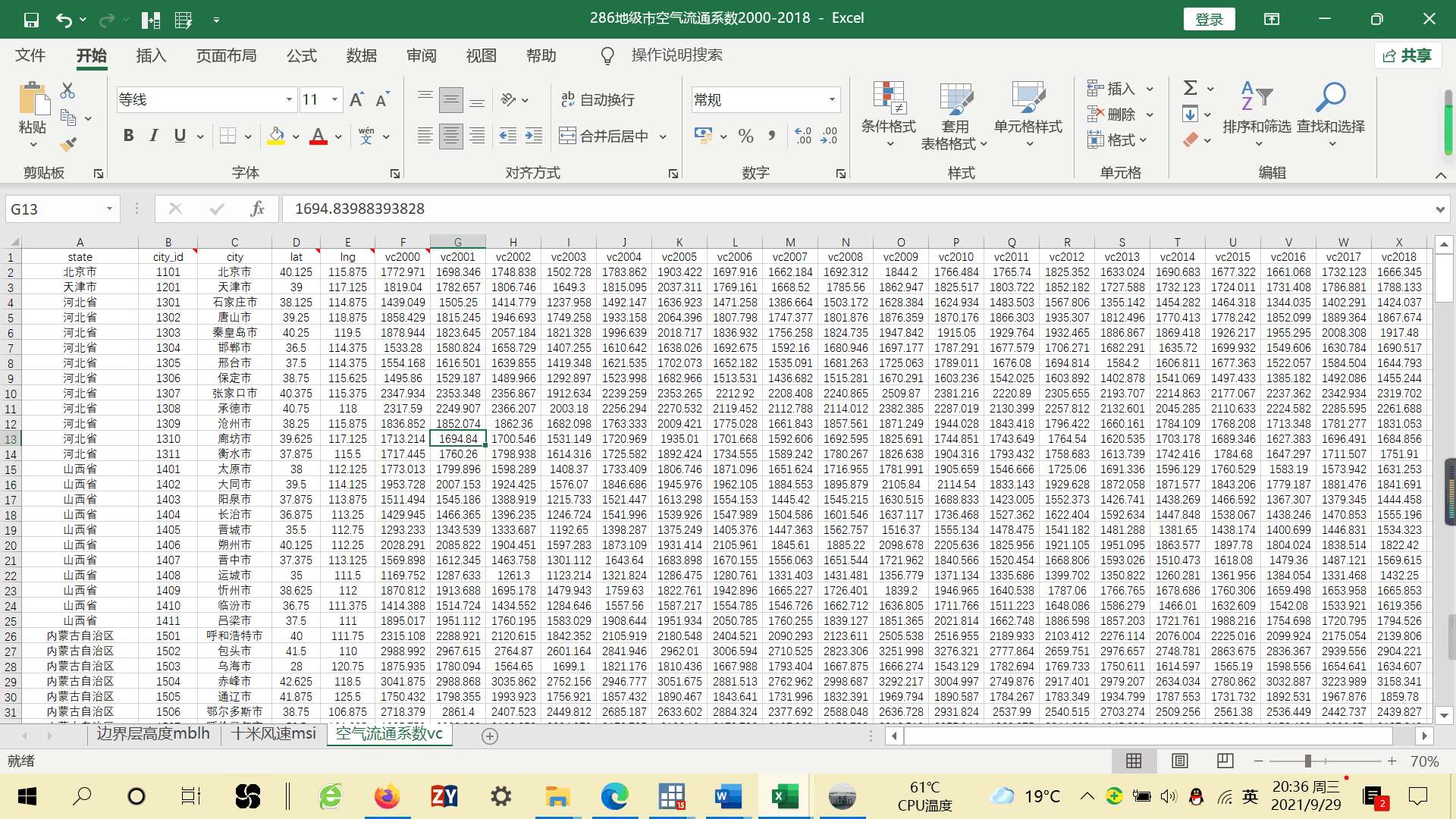Open the number format (常规) dropdown
1456x819 pixels.
(832, 99)
